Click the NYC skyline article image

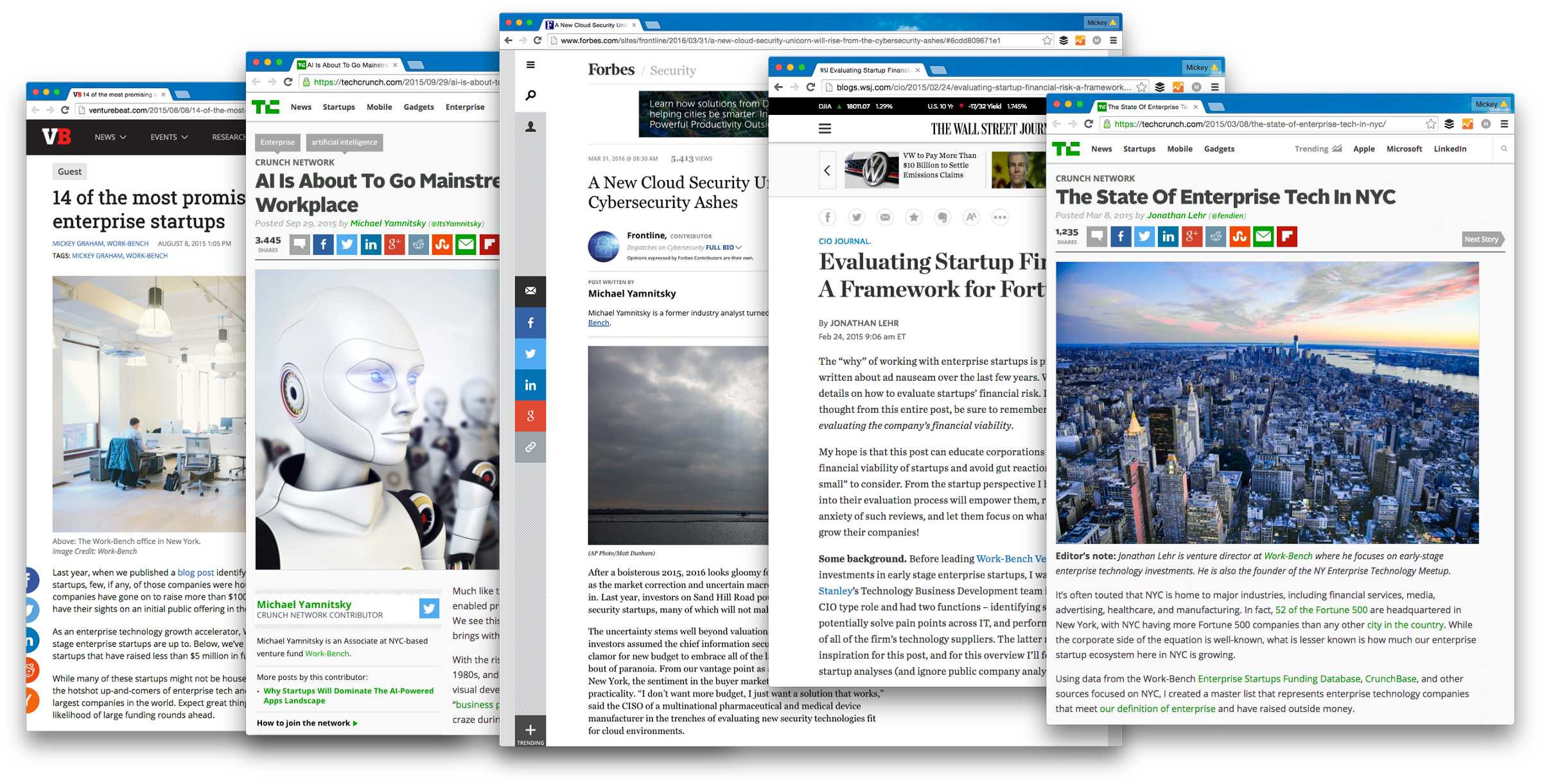[1267, 403]
